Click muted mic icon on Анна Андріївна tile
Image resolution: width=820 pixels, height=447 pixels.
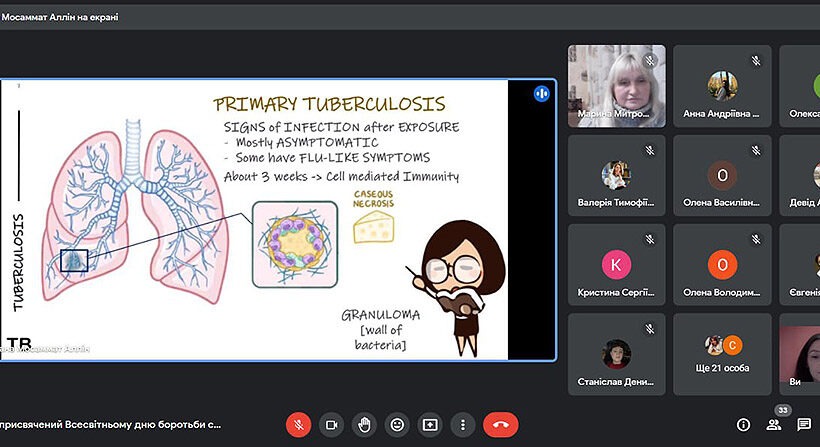tap(756, 61)
